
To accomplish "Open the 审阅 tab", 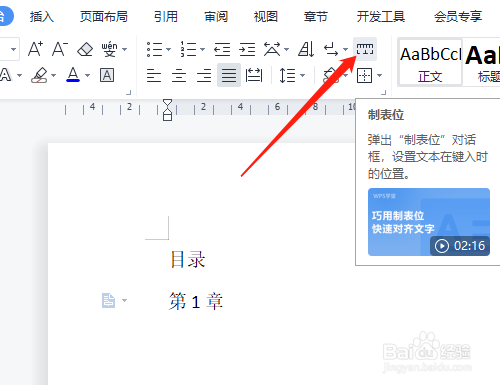I will coord(216,16).
